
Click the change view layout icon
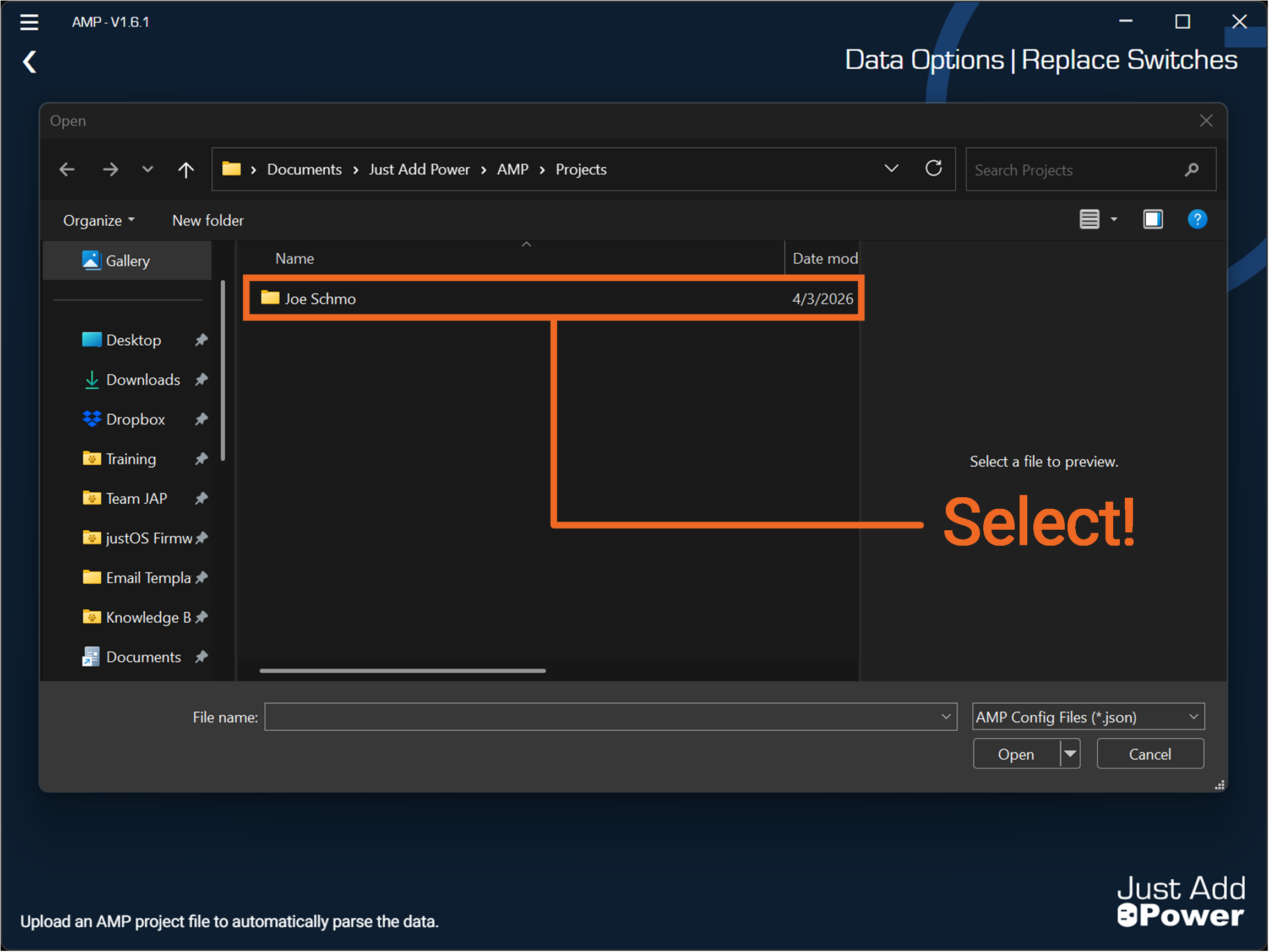tap(1090, 219)
